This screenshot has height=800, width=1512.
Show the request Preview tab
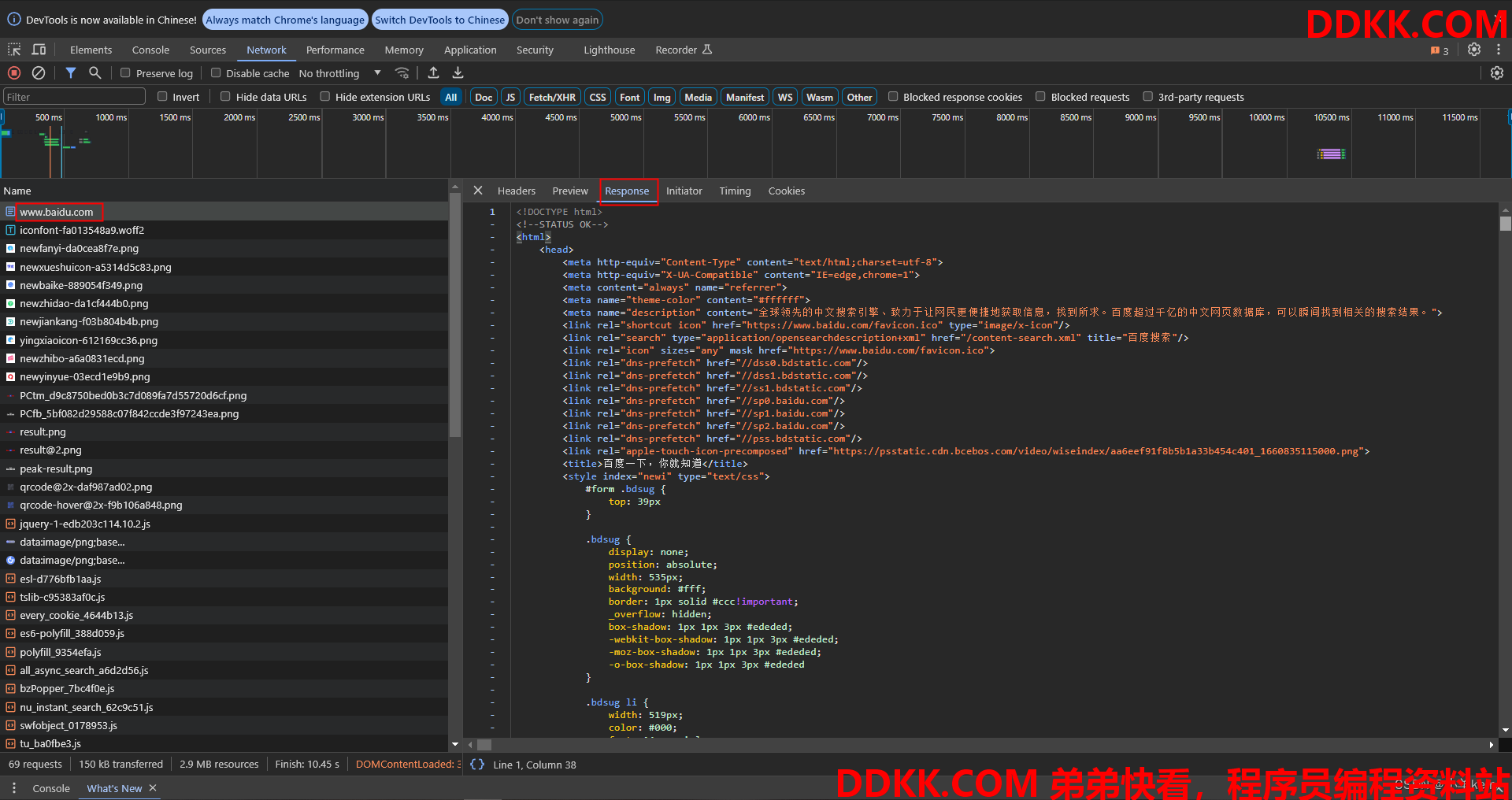(570, 191)
